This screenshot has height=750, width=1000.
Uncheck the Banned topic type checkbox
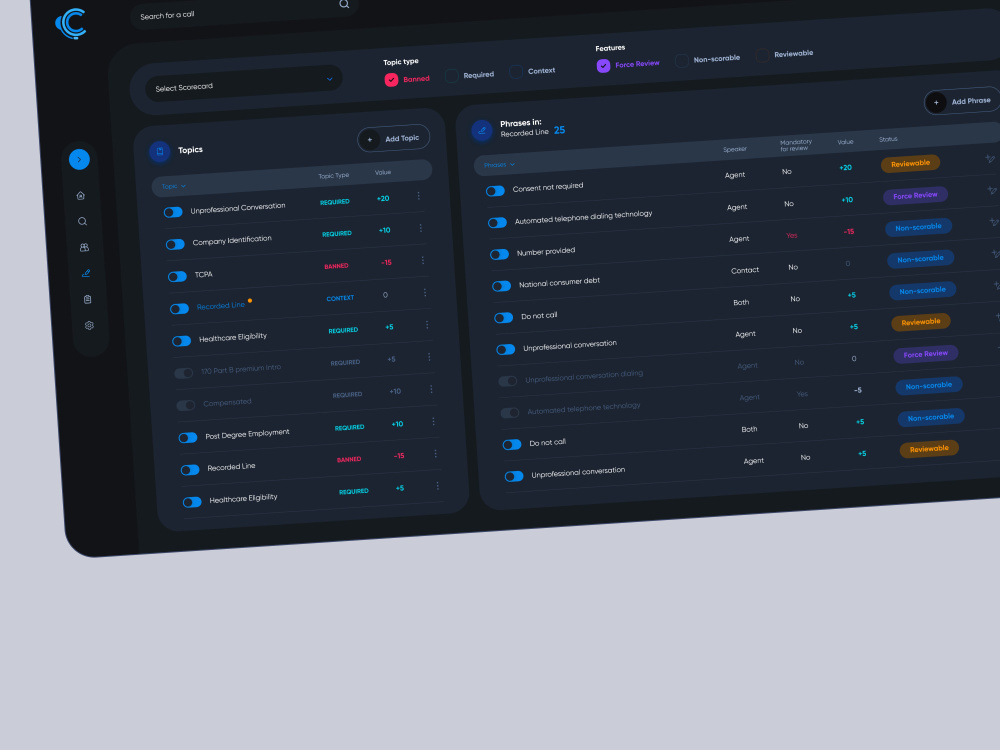click(392, 80)
